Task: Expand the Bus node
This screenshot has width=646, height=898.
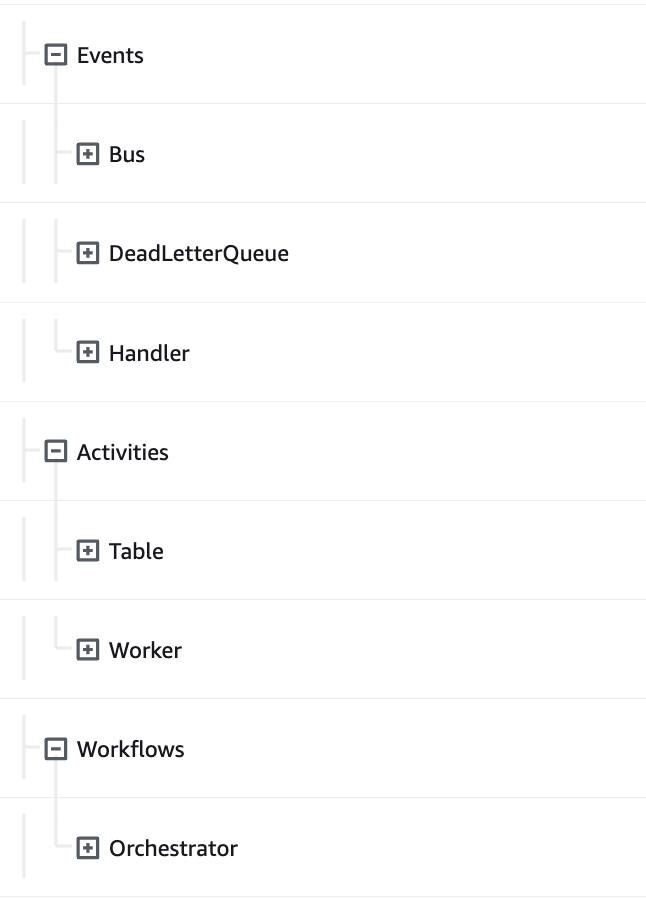Action: click(x=88, y=154)
